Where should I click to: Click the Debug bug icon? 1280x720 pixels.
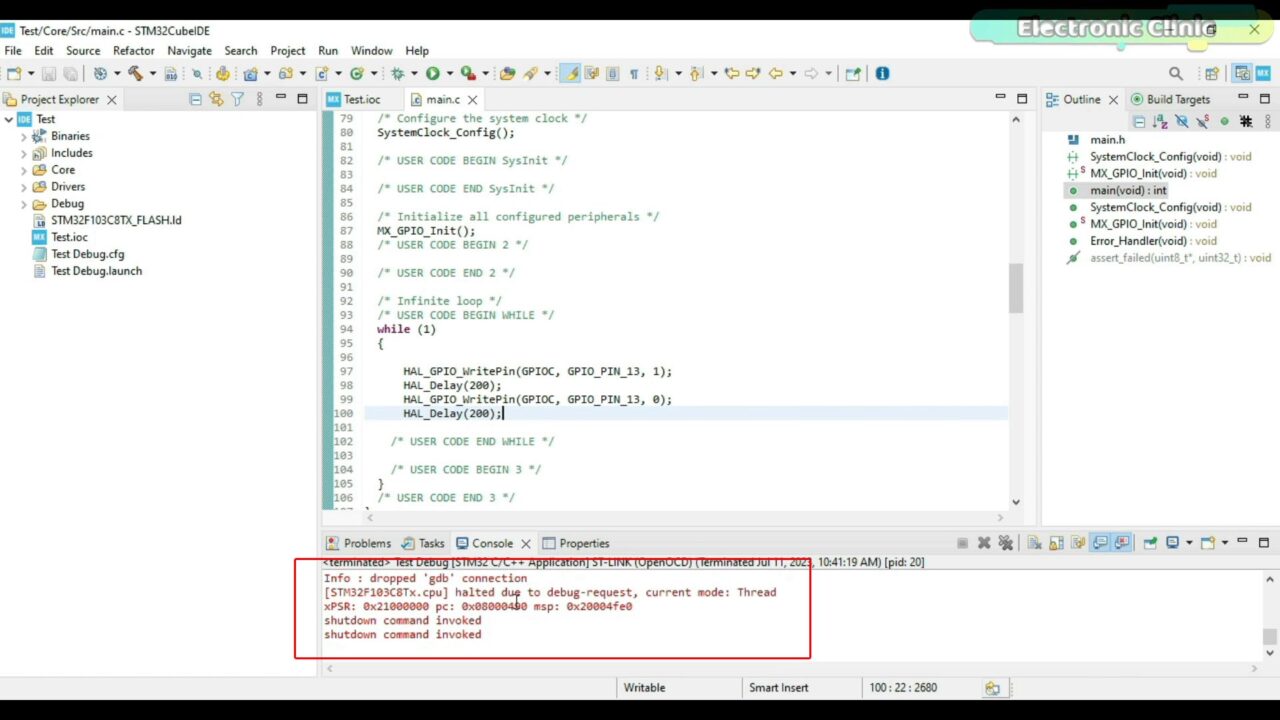(x=397, y=73)
